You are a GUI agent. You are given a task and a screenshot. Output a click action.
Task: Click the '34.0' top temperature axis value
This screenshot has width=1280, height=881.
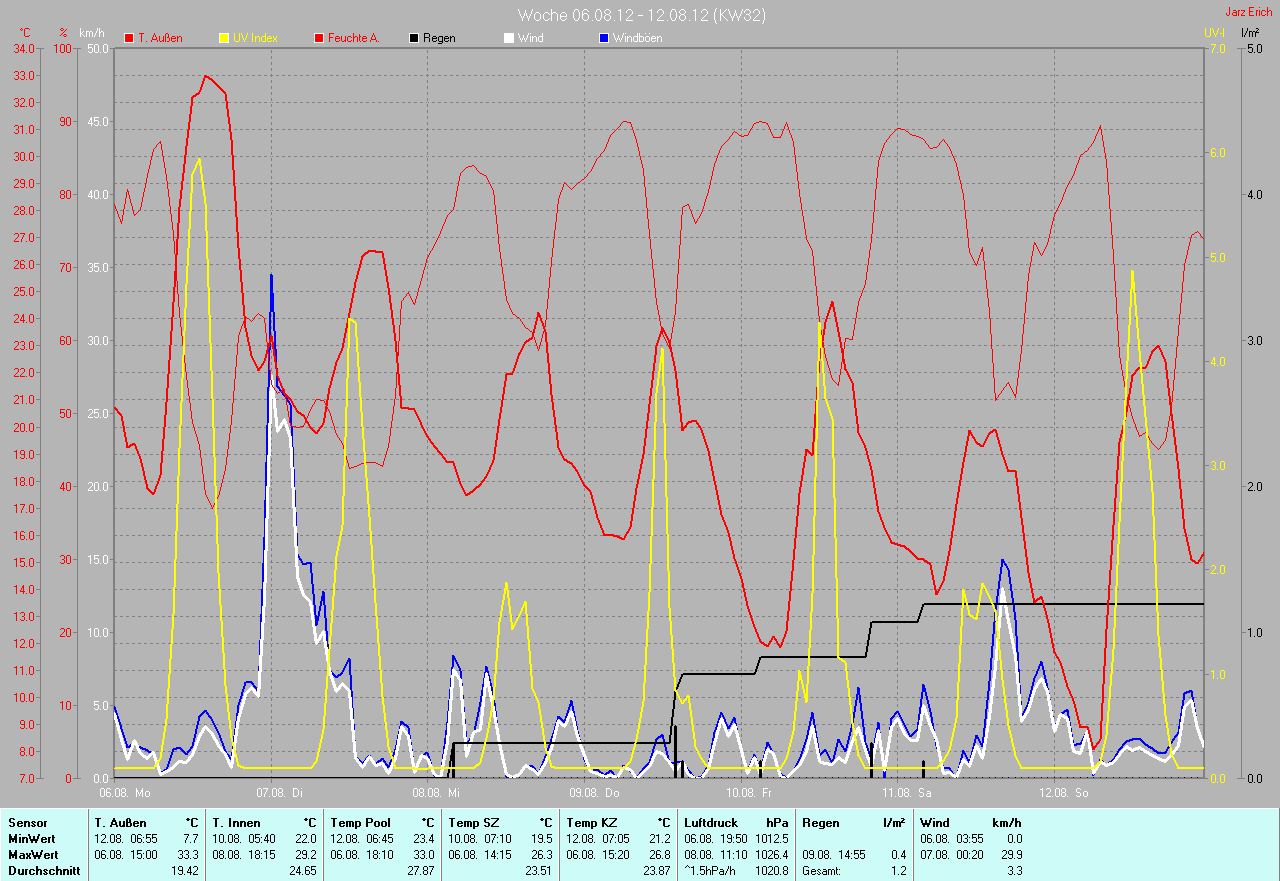click(23, 48)
